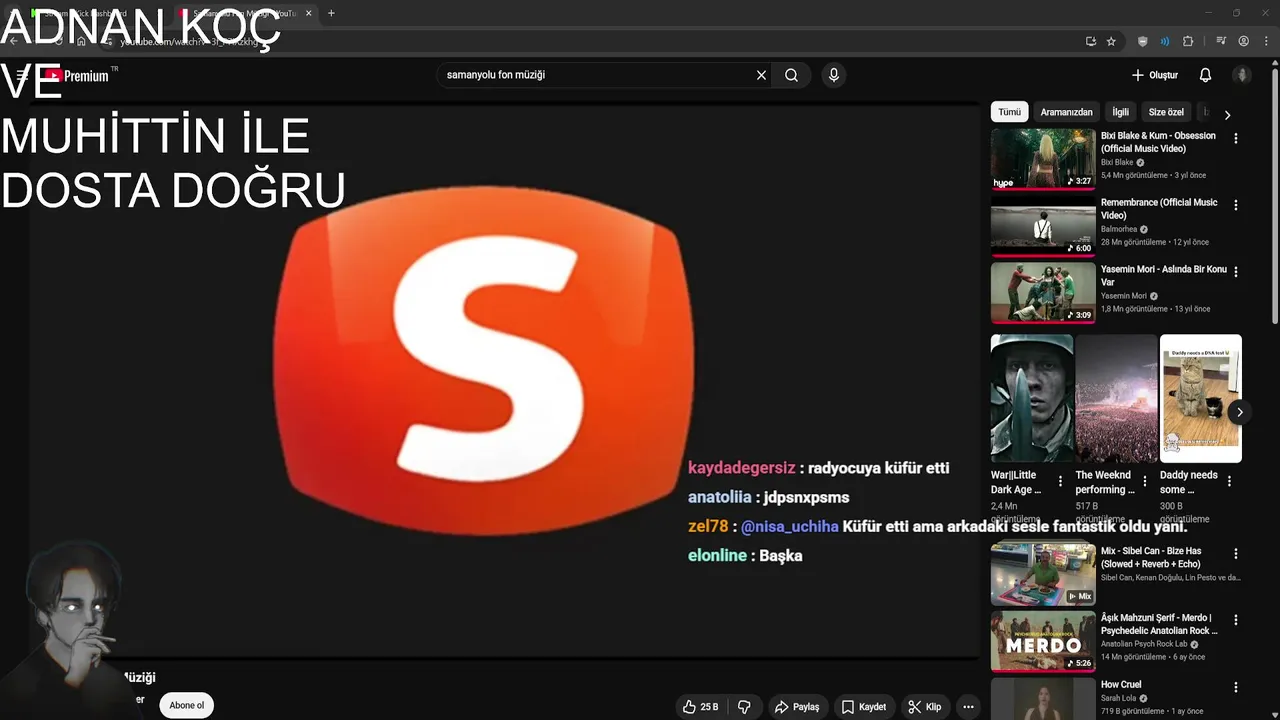Open Balmorhea channel link
This screenshot has width=1280, height=720.
[1119, 229]
